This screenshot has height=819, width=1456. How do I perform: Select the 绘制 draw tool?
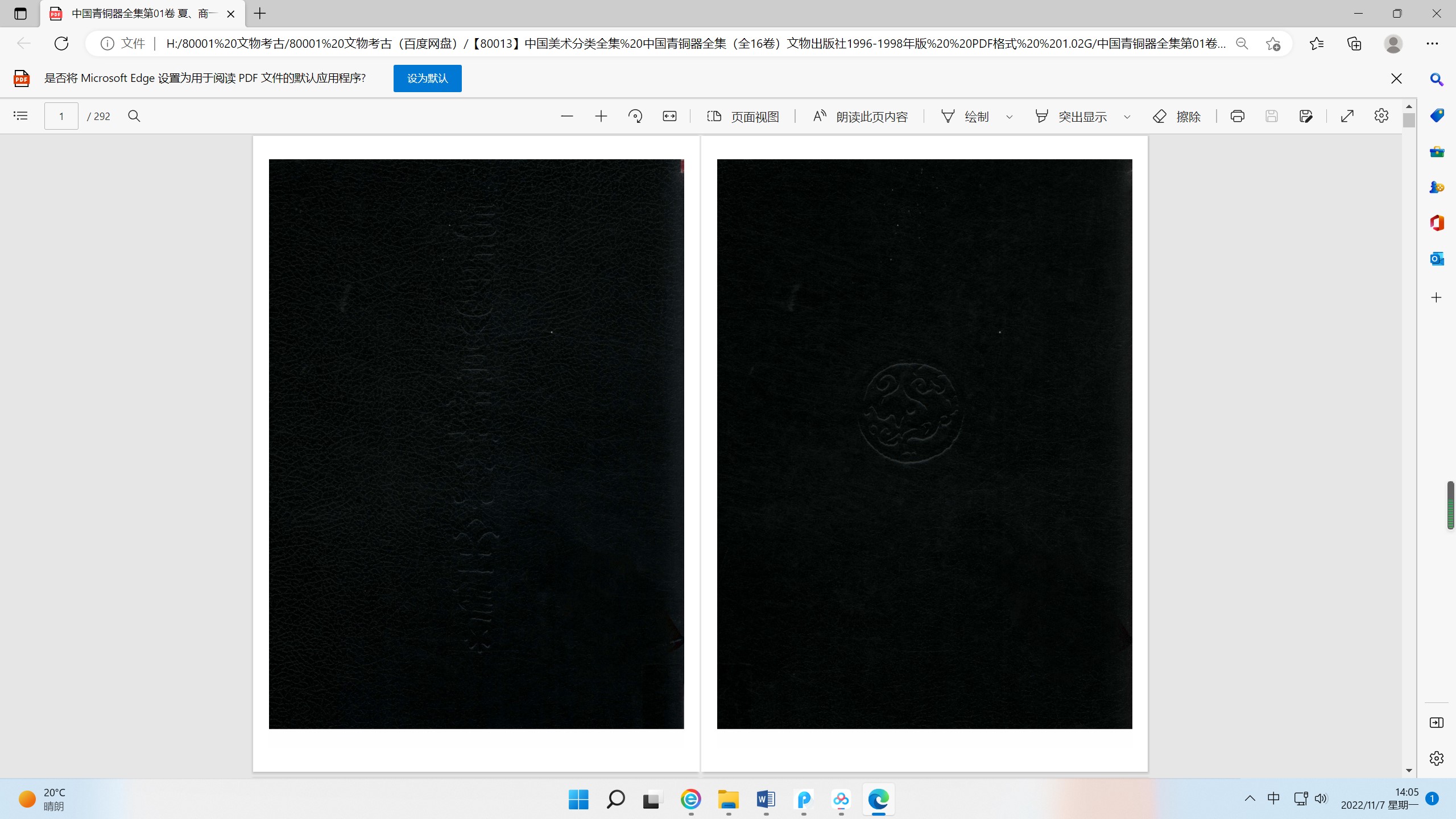click(965, 116)
